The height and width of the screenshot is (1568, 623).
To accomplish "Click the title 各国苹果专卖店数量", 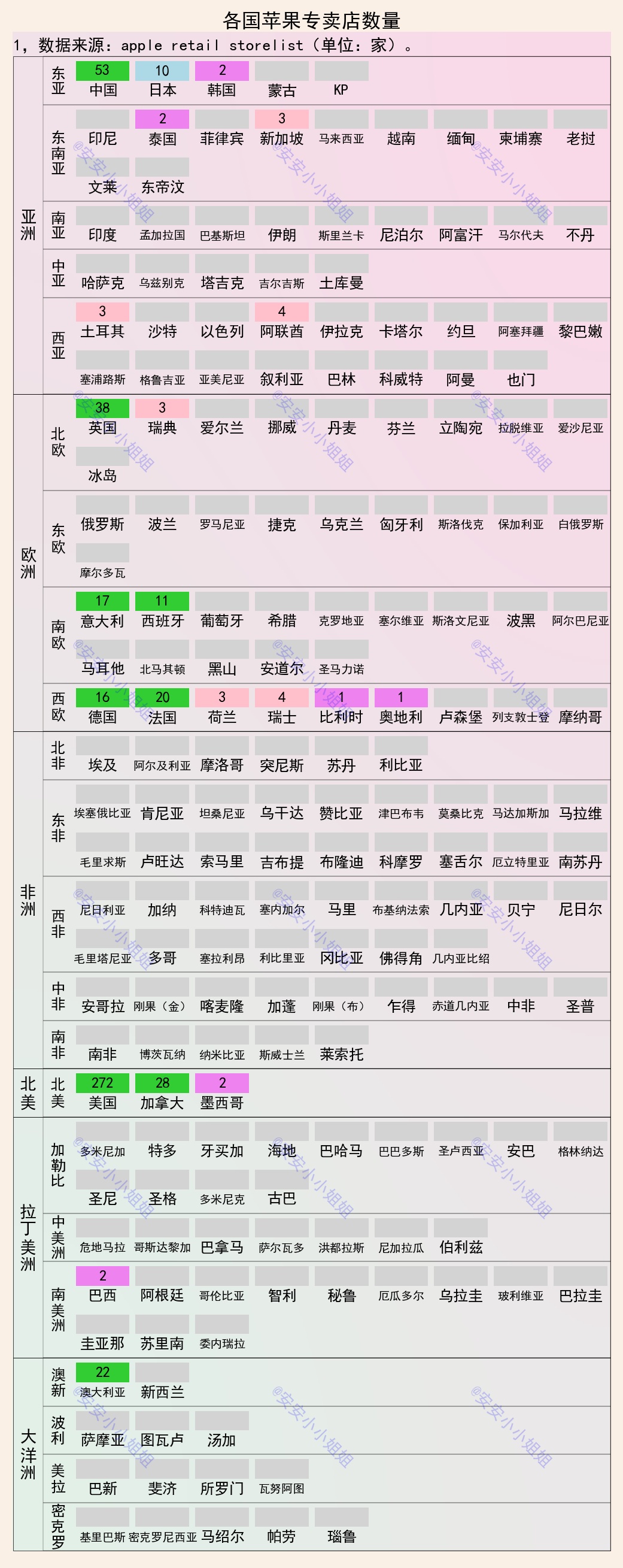I will 311,21.
